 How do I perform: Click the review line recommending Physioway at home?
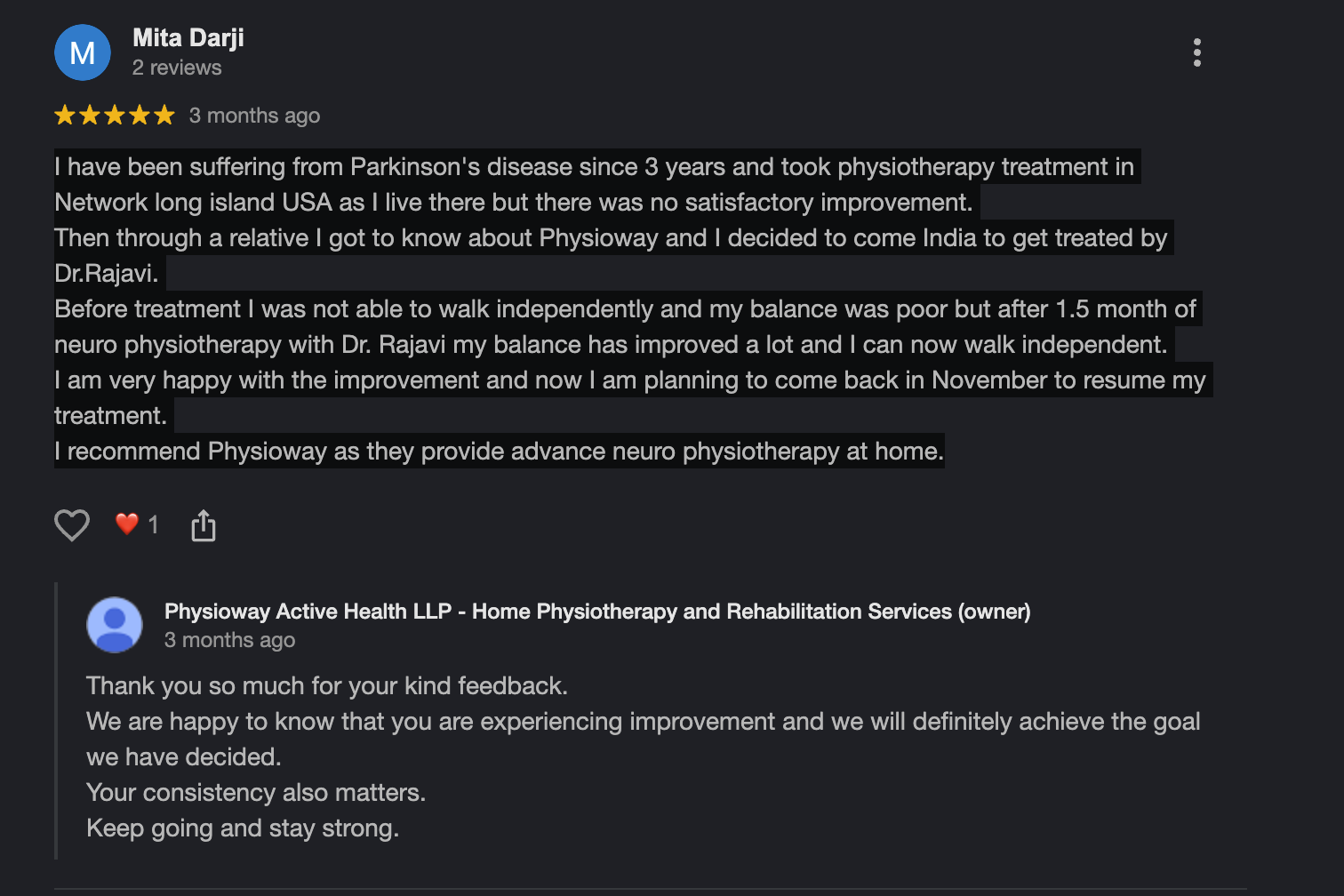click(499, 452)
